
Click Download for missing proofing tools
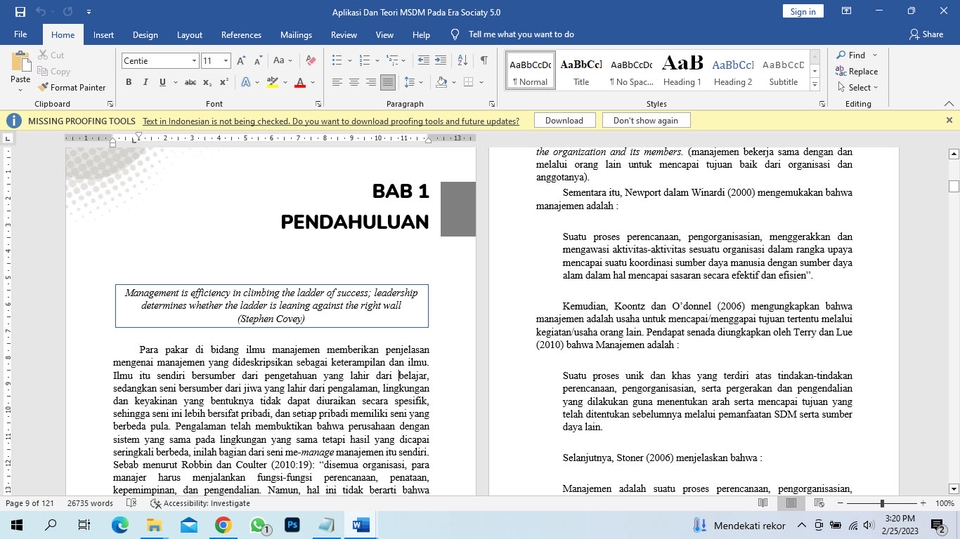pyautogui.click(x=564, y=121)
